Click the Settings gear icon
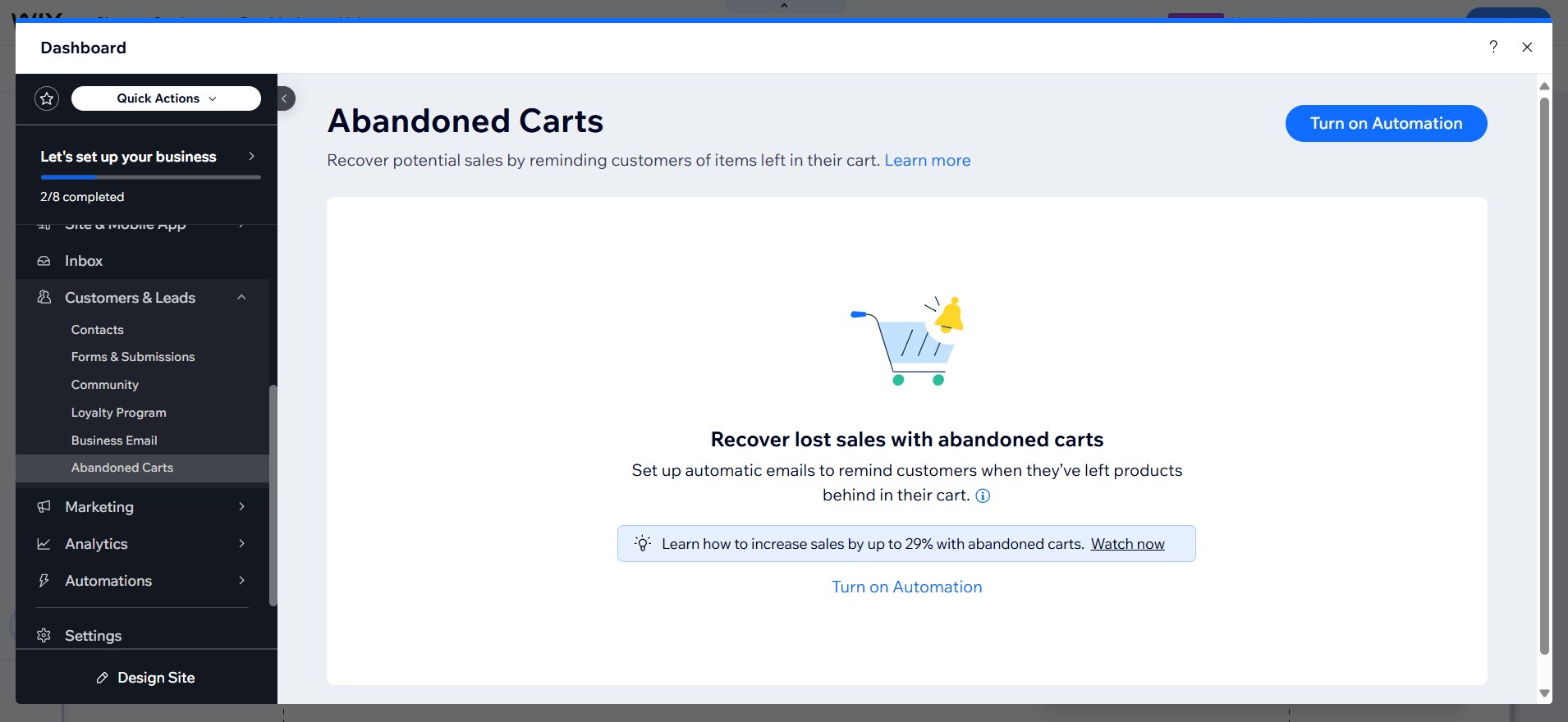This screenshot has height=722, width=1568. 44,636
